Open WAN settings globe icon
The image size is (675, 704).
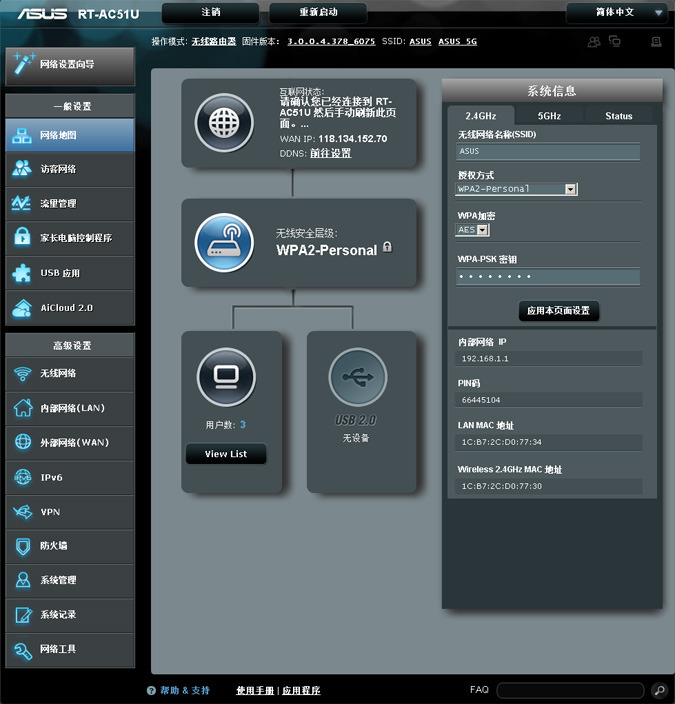pyautogui.click(x=22, y=442)
